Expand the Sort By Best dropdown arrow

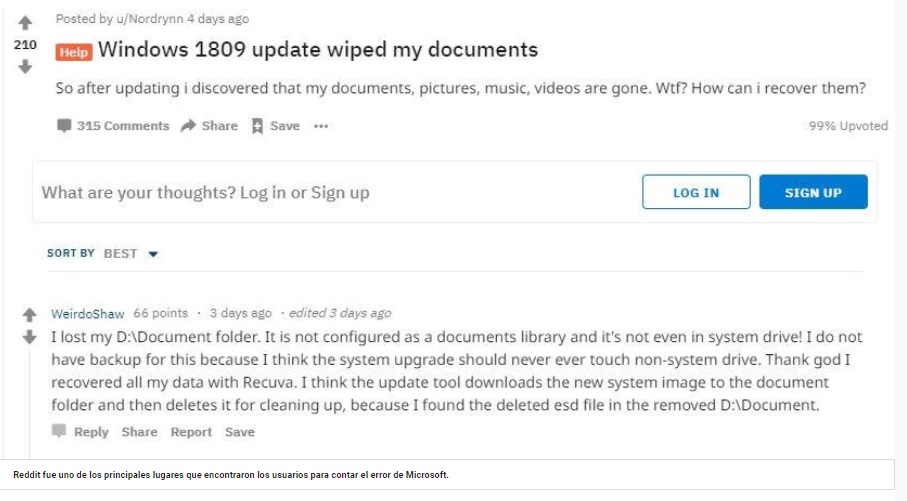click(153, 254)
